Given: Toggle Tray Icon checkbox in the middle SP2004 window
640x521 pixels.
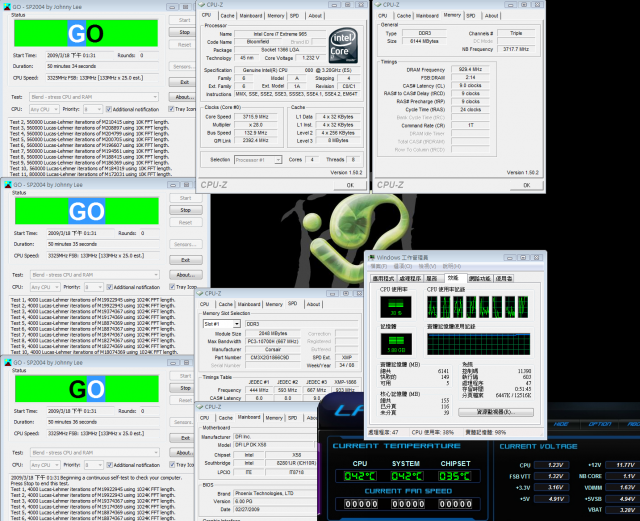Looking at the screenshot, I should 172,287.
